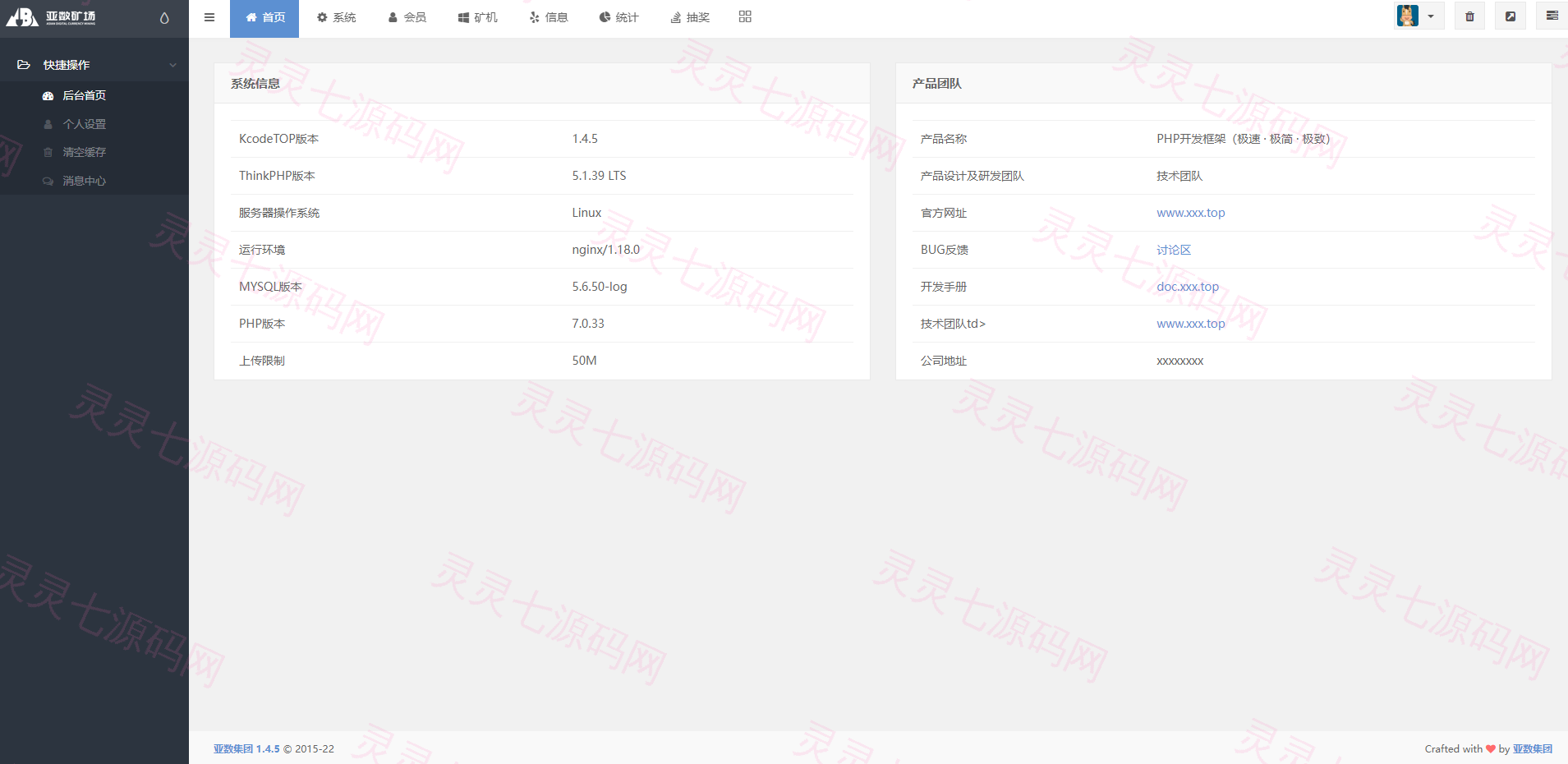The height and width of the screenshot is (764, 1568).
Task: Click the red heart icon in footer
Action: (1491, 749)
